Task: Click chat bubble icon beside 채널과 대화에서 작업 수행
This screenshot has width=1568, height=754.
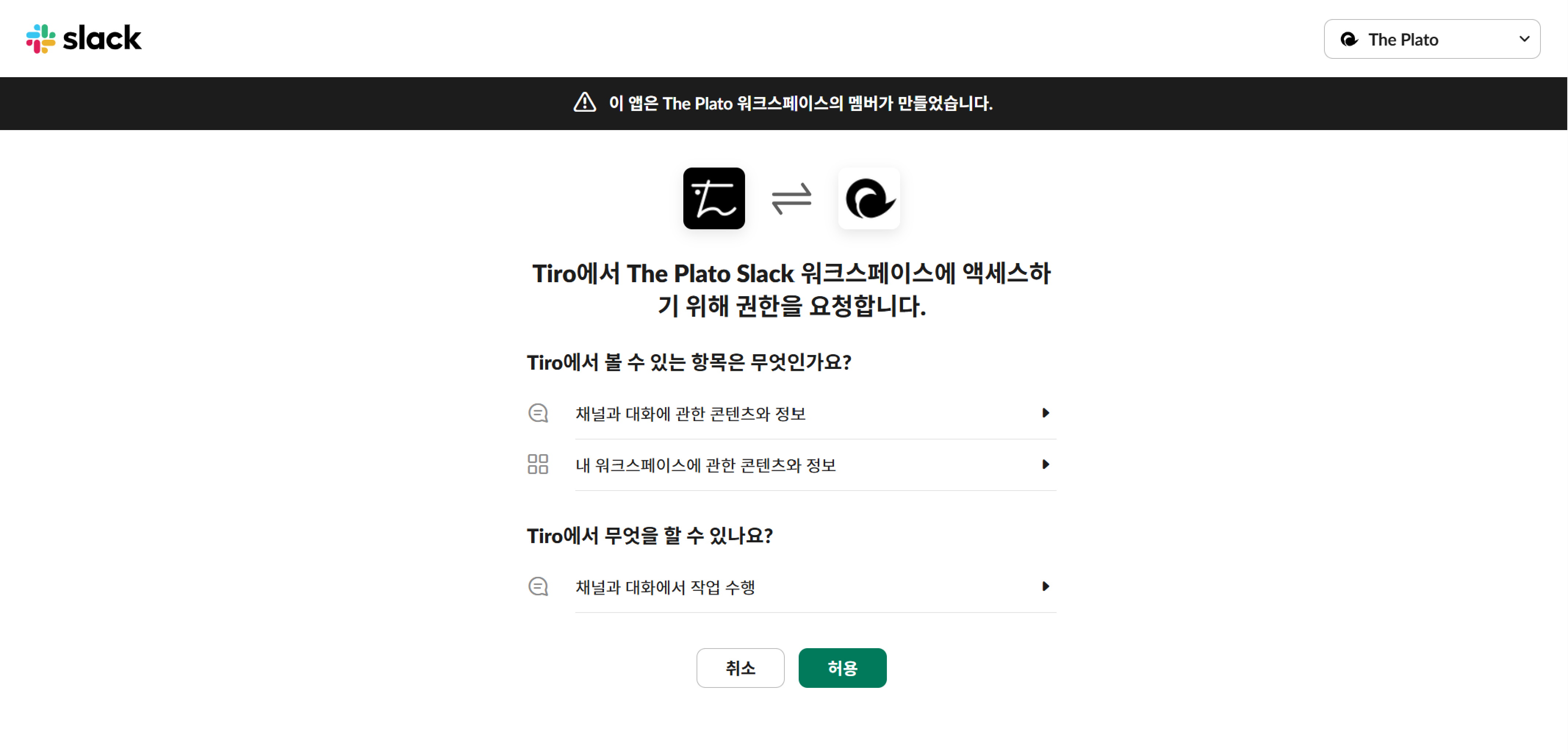Action: point(538,587)
